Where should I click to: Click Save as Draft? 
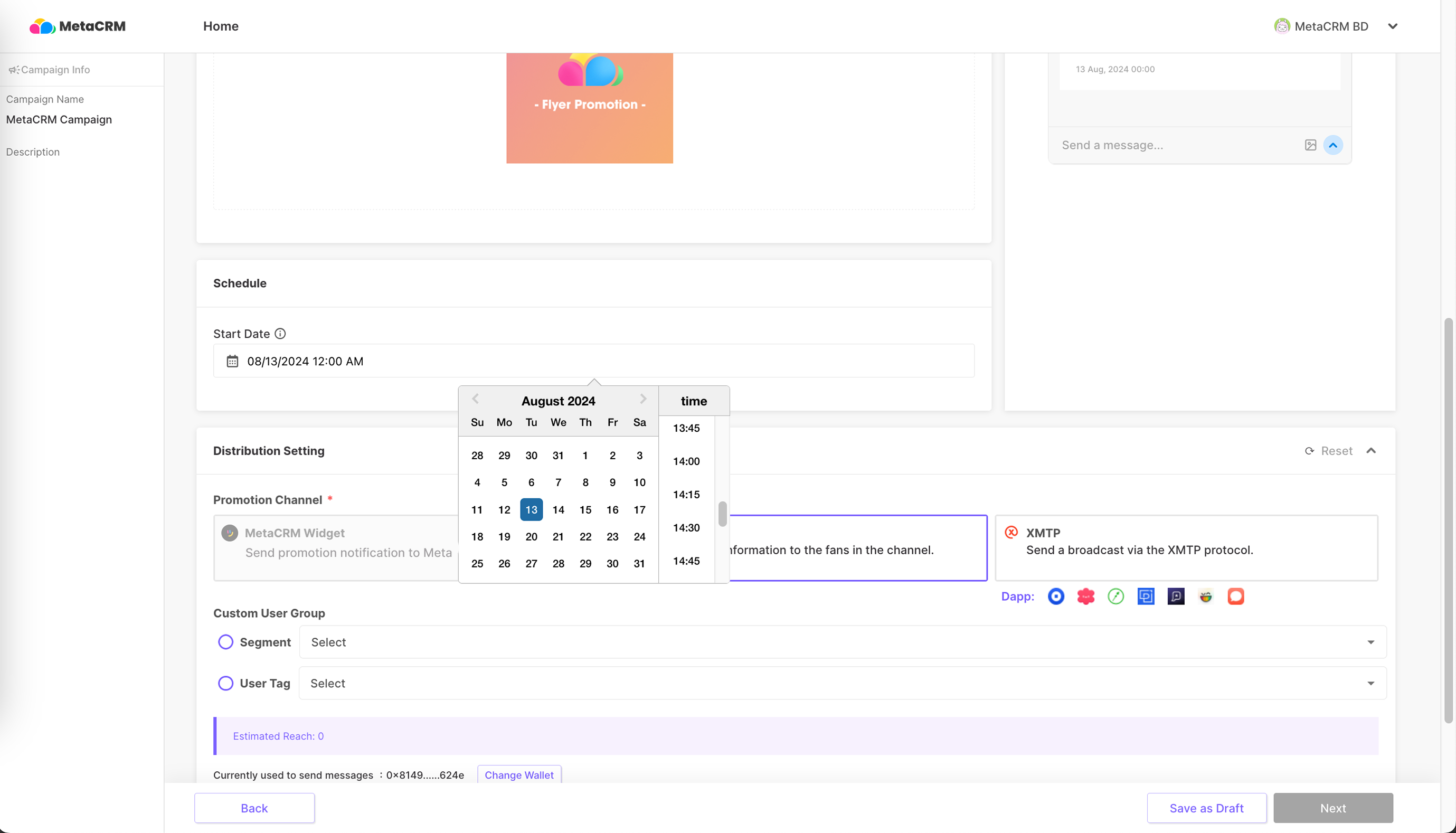coord(1206,808)
